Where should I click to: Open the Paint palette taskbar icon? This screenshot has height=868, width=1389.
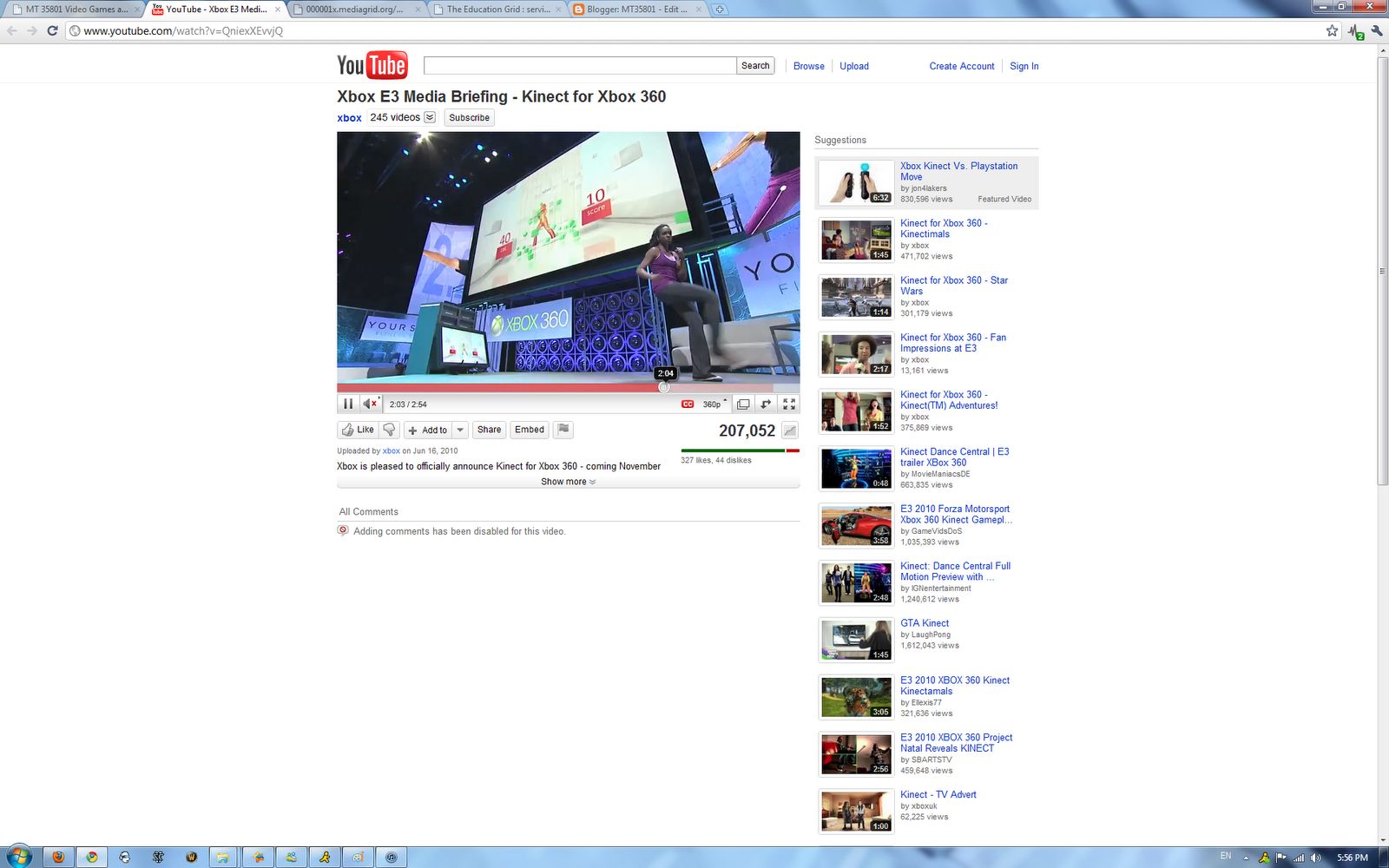(x=358, y=857)
